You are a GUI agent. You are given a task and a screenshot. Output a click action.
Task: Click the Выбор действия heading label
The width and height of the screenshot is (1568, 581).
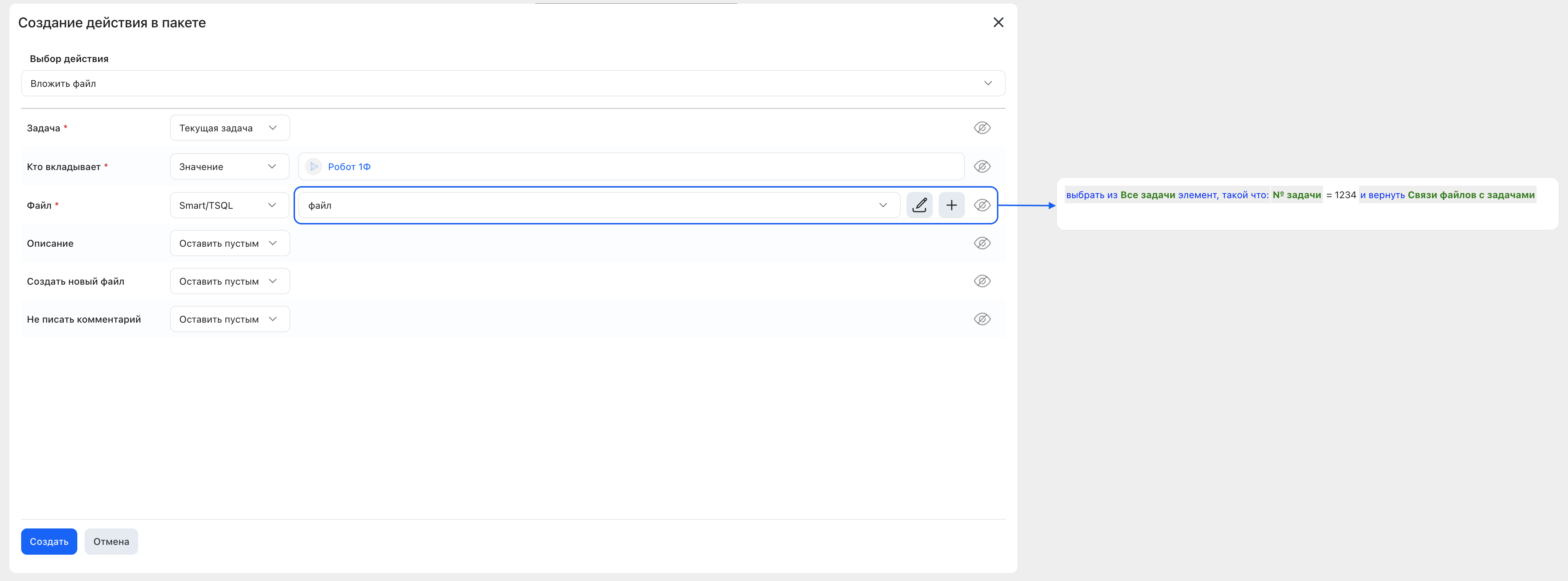[x=69, y=58]
